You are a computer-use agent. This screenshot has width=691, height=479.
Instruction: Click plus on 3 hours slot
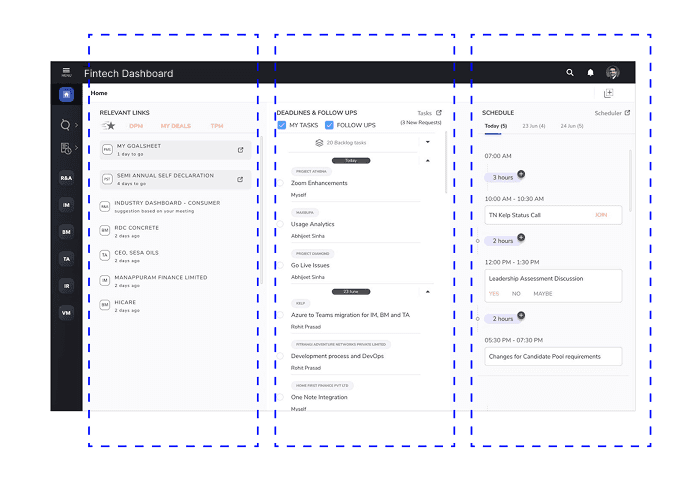(521, 174)
